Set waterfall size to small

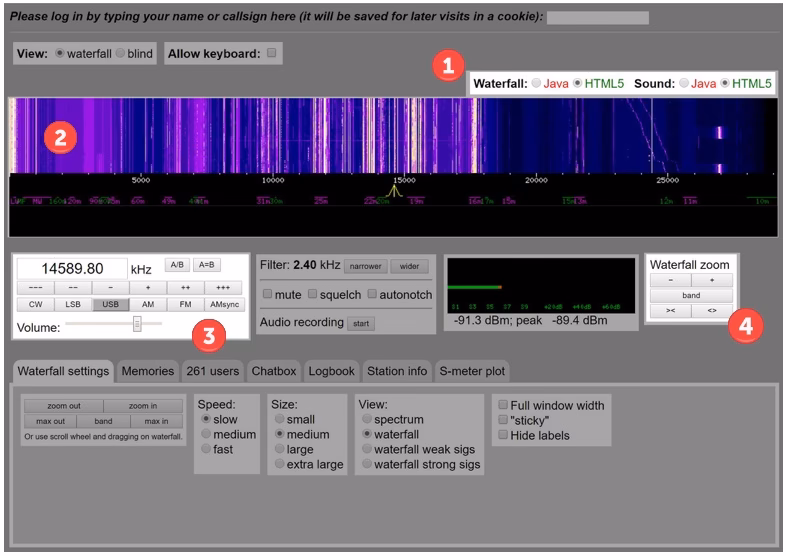pos(279,419)
